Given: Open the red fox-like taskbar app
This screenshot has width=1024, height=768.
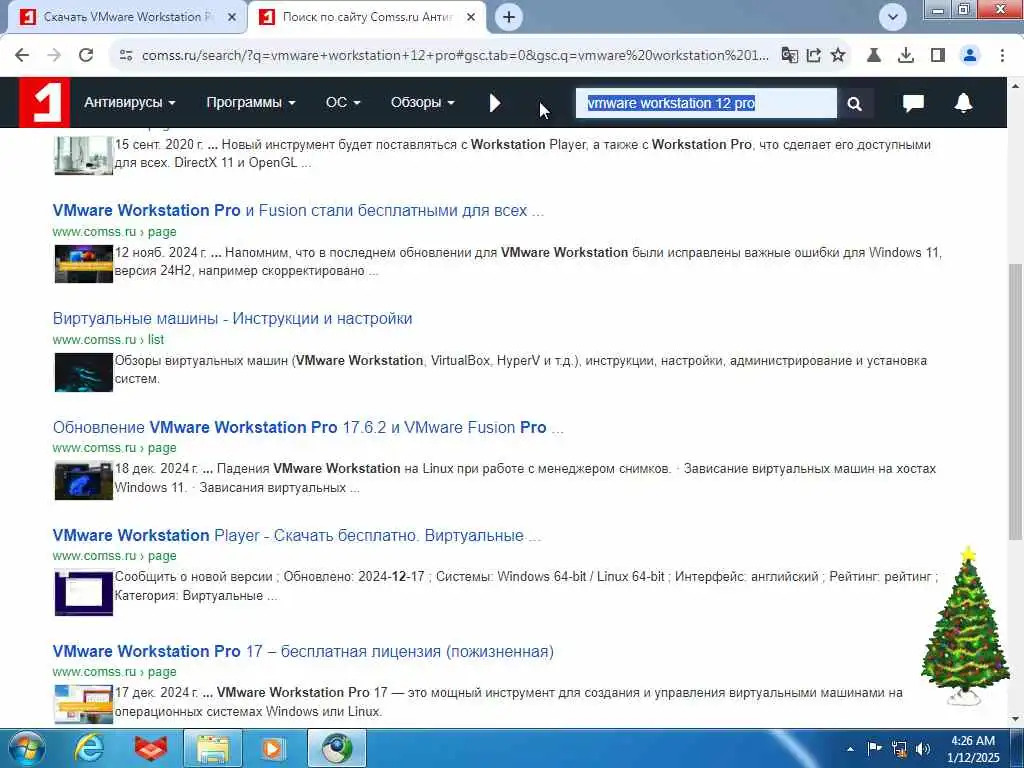Looking at the screenshot, I should click(151, 748).
